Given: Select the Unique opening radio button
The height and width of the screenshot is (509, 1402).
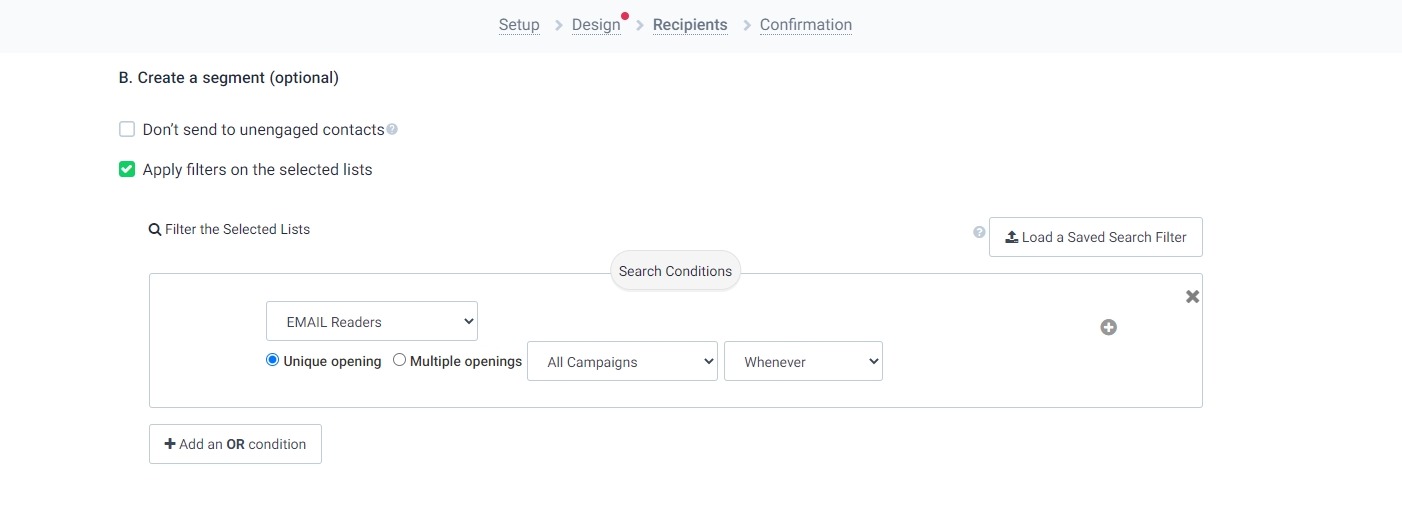Looking at the screenshot, I should click(272, 360).
